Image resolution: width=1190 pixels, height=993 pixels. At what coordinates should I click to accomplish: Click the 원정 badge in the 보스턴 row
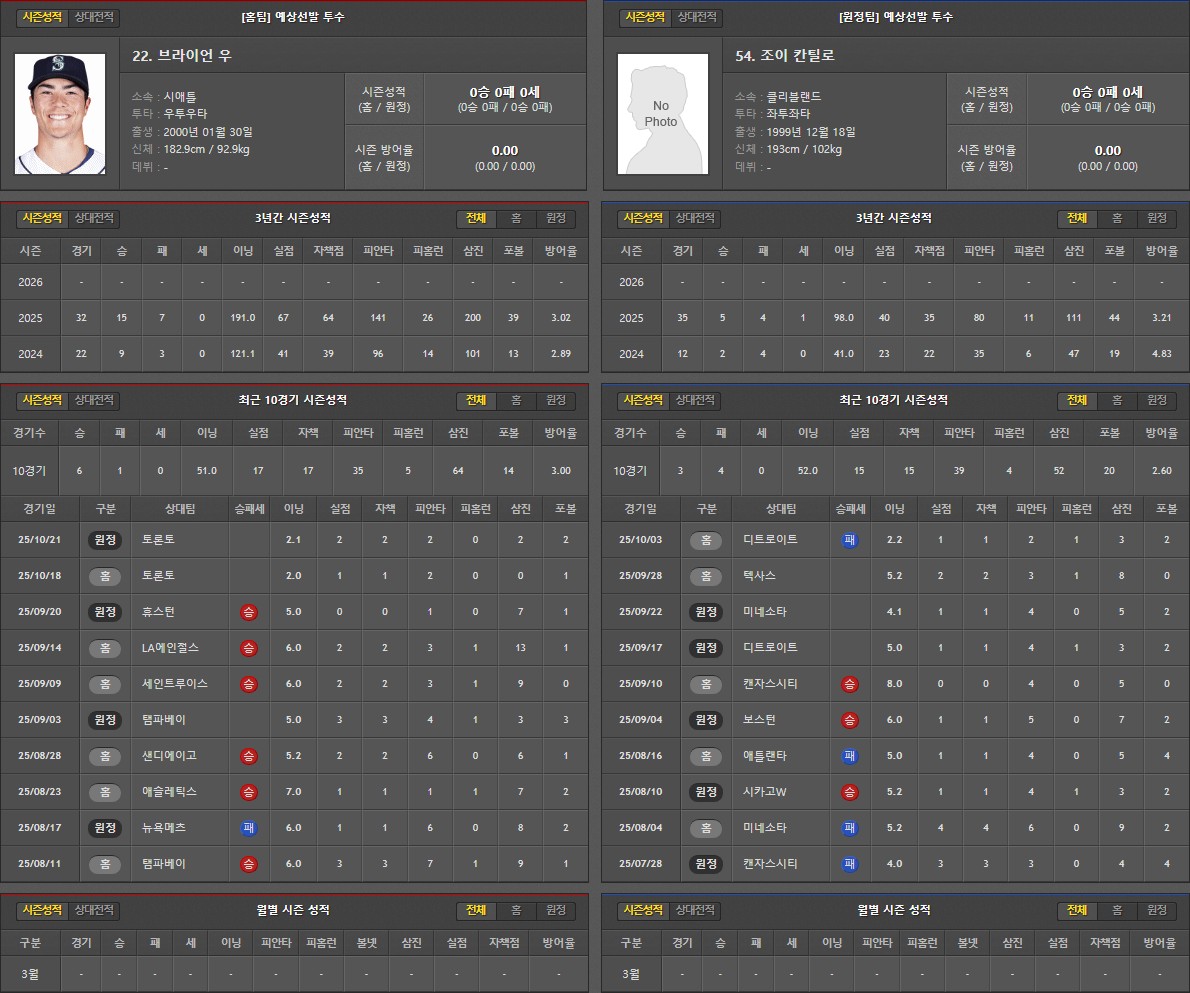click(706, 720)
